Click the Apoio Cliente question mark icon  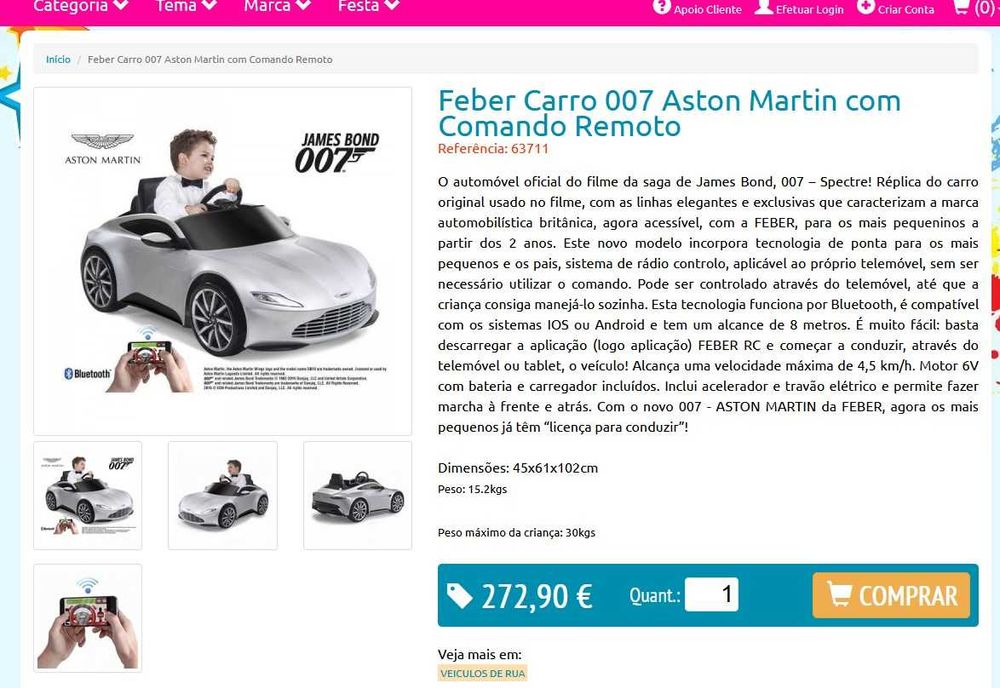click(x=662, y=7)
